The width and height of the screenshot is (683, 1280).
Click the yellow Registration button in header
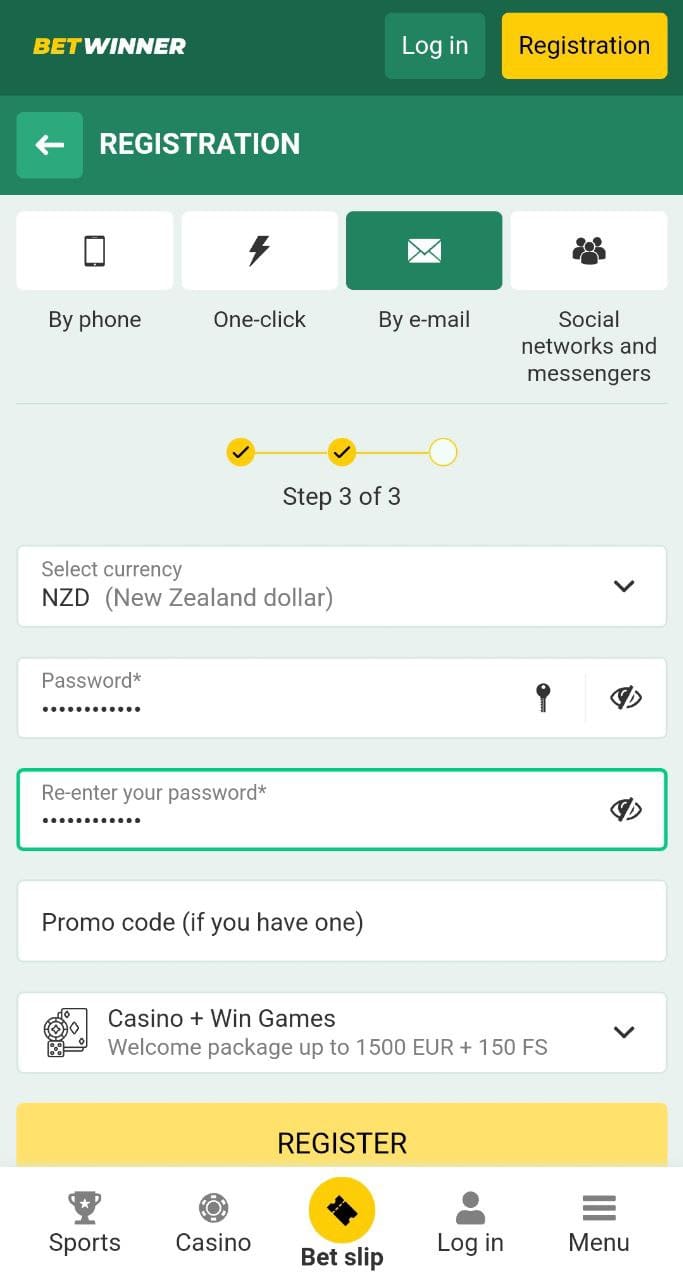pos(584,46)
